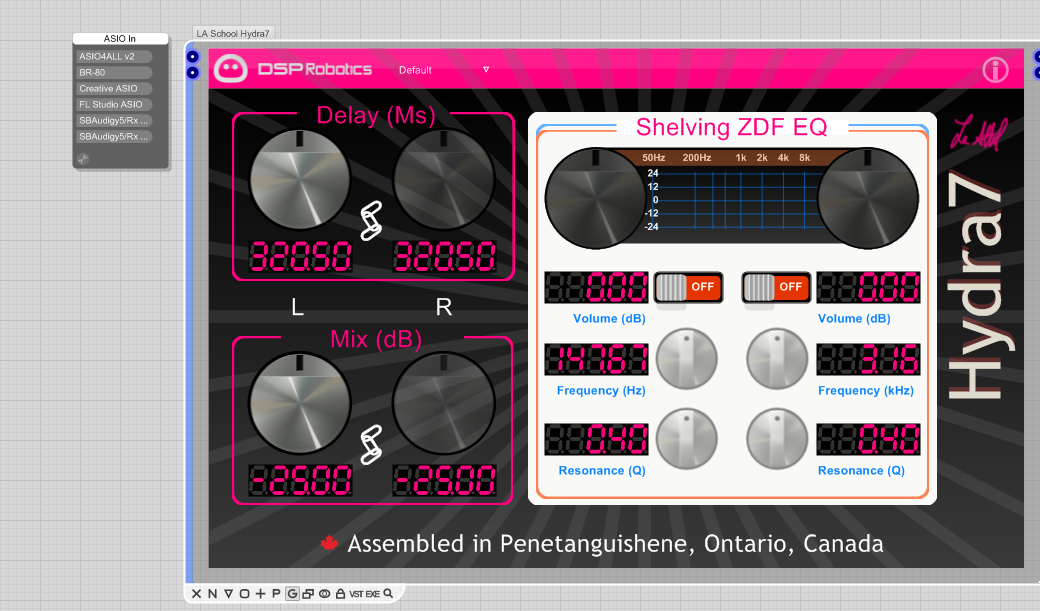Click the right Mix -25.00 readout
Image resolution: width=1040 pixels, height=611 pixels.
[x=444, y=480]
